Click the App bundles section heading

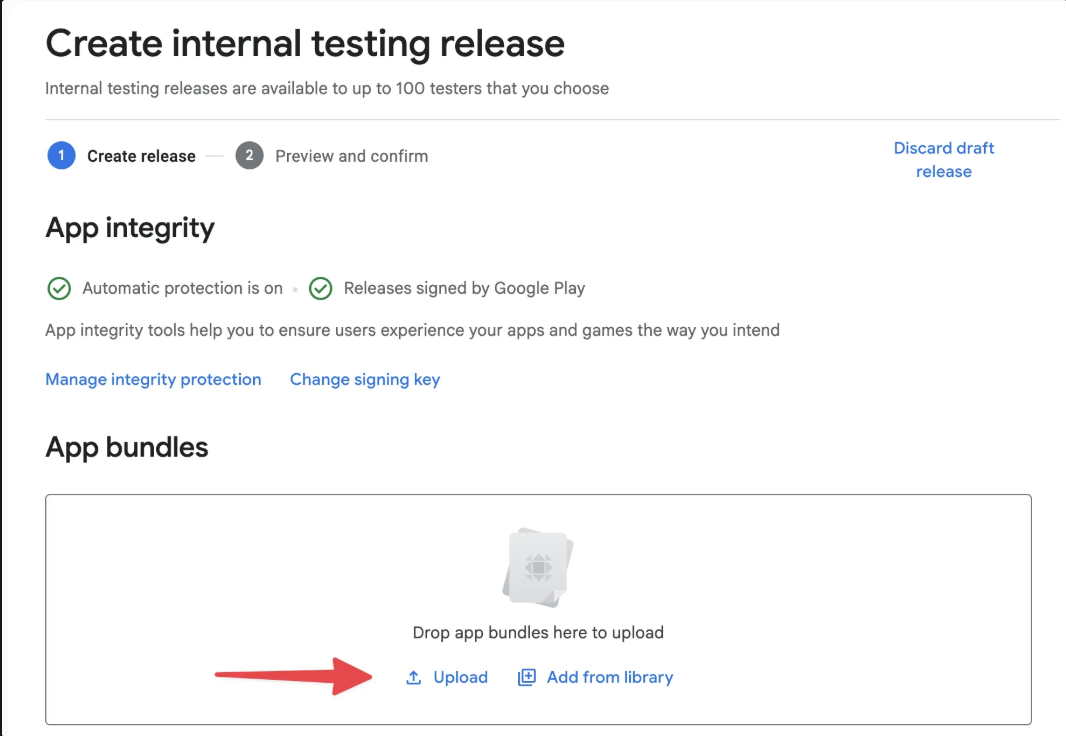coord(127,447)
